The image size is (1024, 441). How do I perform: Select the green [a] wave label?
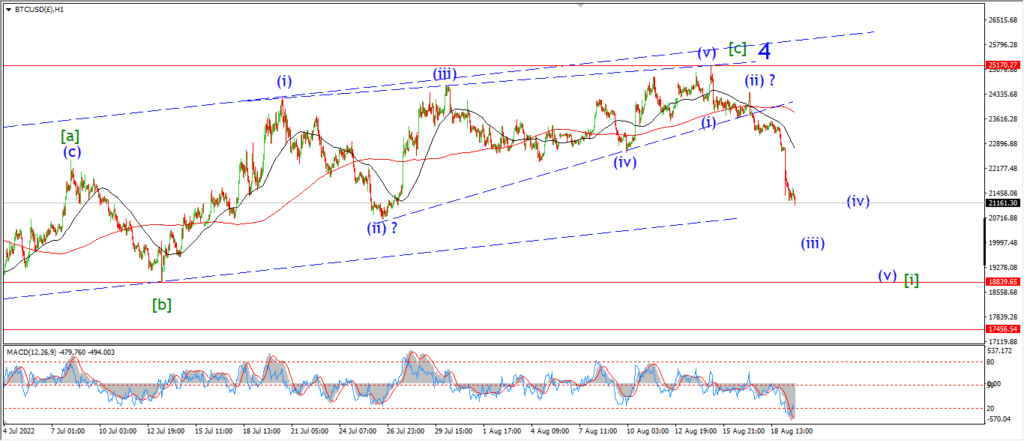(x=71, y=137)
